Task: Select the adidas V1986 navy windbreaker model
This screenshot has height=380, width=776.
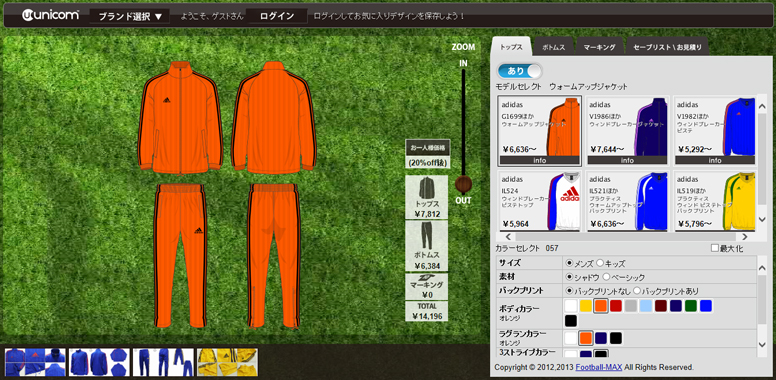Action: point(628,130)
